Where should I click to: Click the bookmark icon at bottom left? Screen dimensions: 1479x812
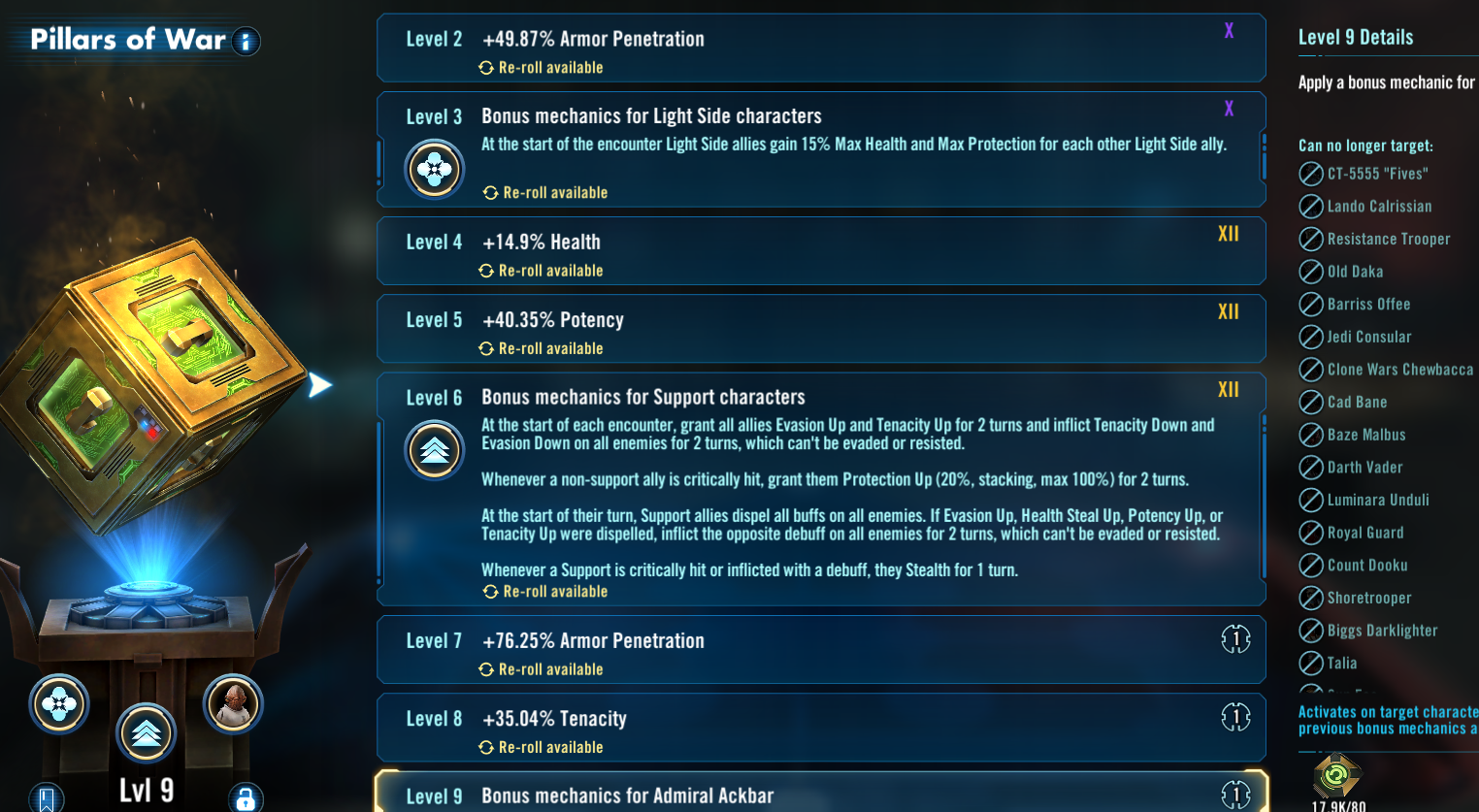click(x=46, y=798)
